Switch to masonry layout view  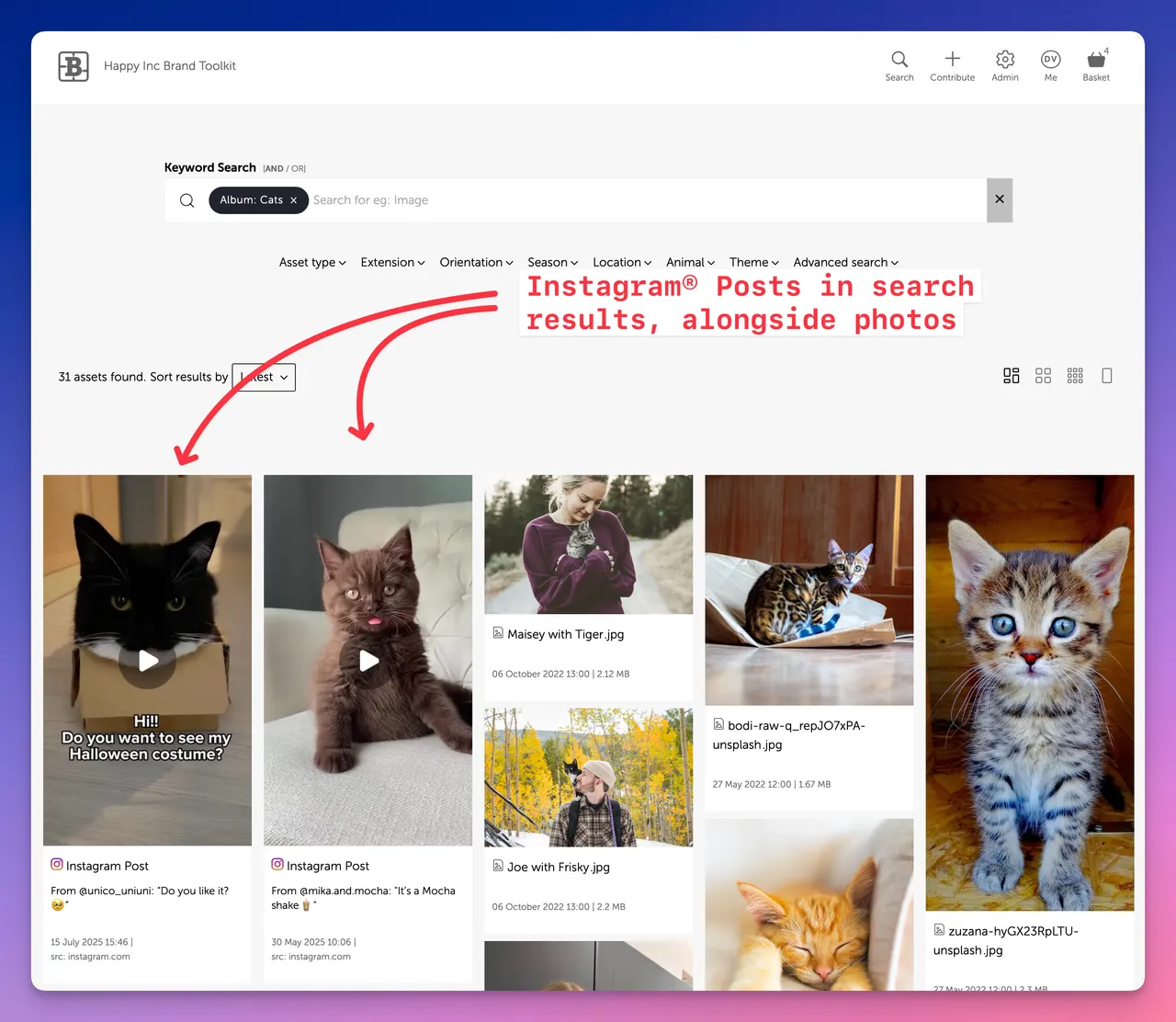pyautogui.click(x=1012, y=376)
